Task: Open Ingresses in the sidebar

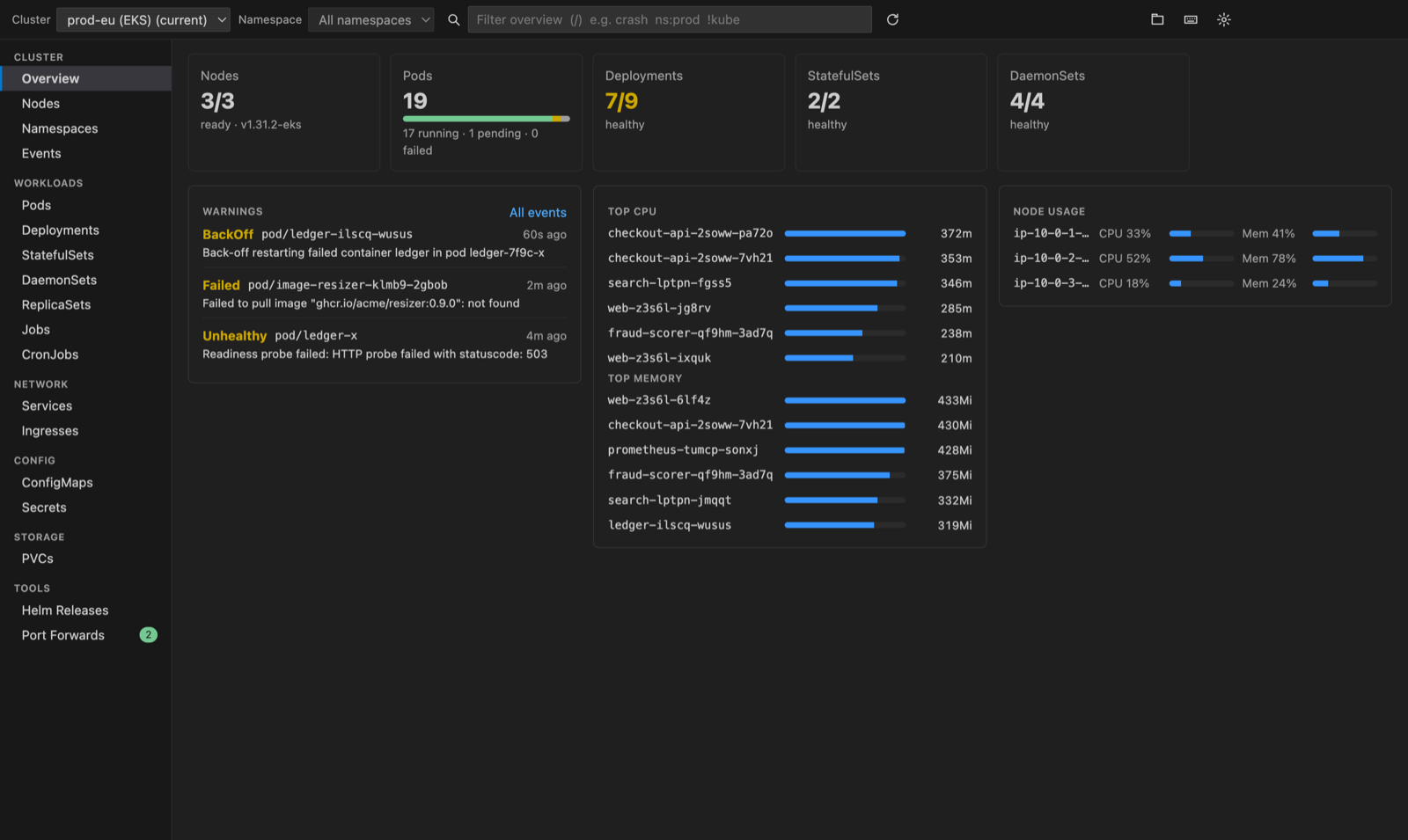Action: (x=85, y=431)
